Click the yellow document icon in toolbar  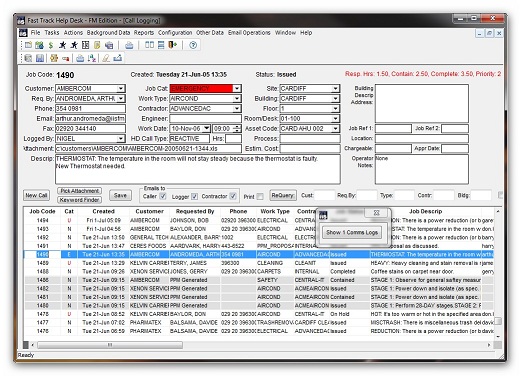click(97, 45)
